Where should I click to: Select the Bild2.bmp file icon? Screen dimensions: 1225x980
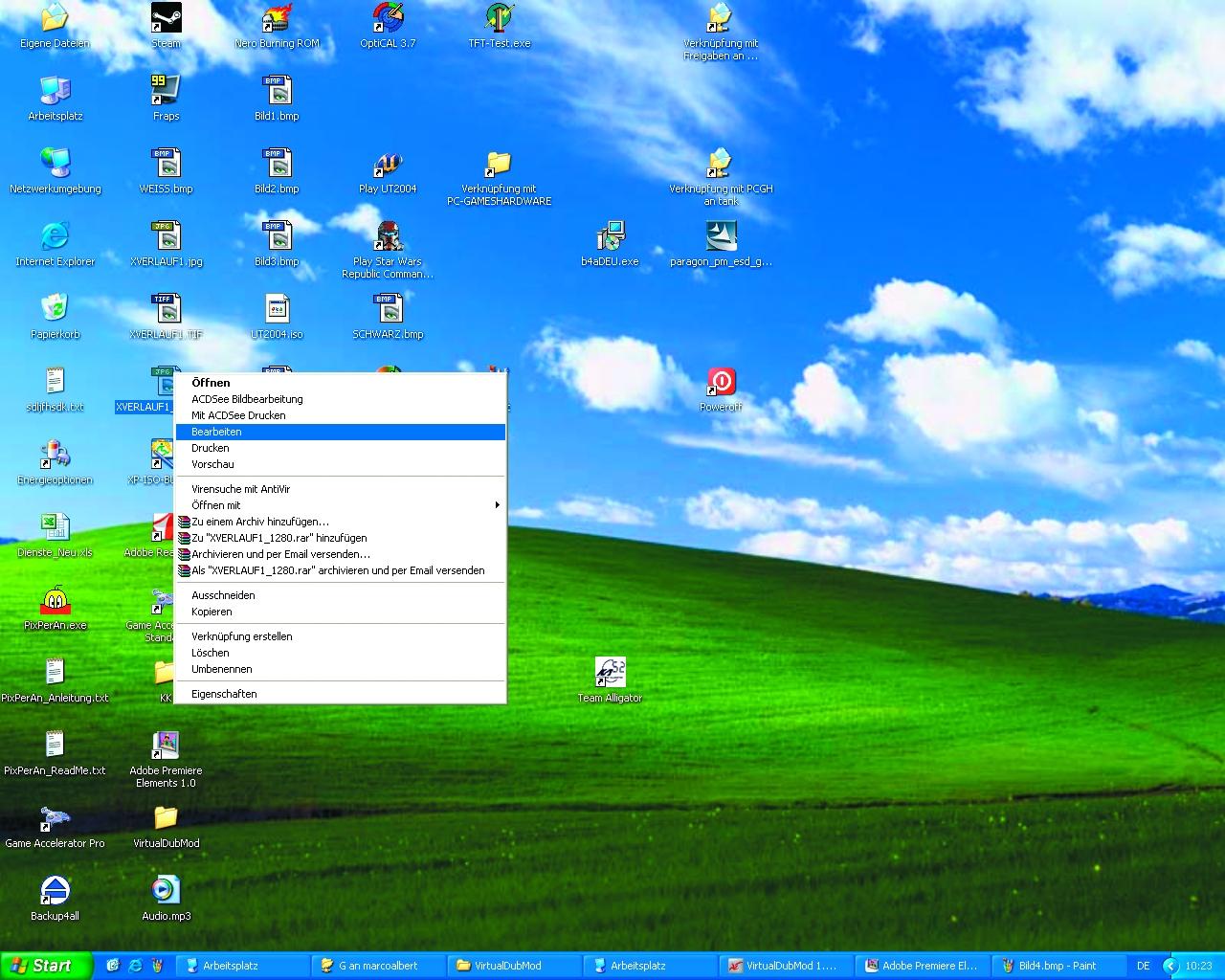coord(277,164)
